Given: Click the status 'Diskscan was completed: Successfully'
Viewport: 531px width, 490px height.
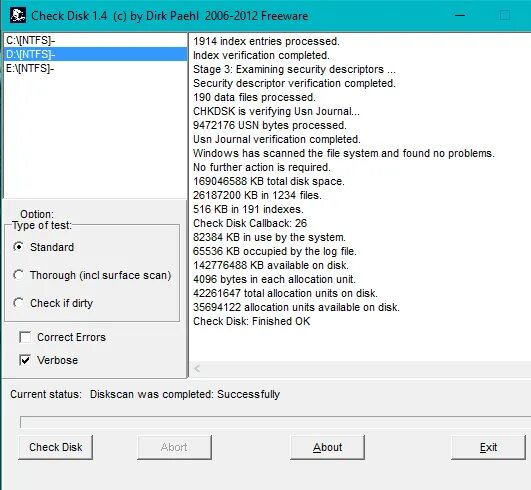Looking at the screenshot, I should pos(185,394).
